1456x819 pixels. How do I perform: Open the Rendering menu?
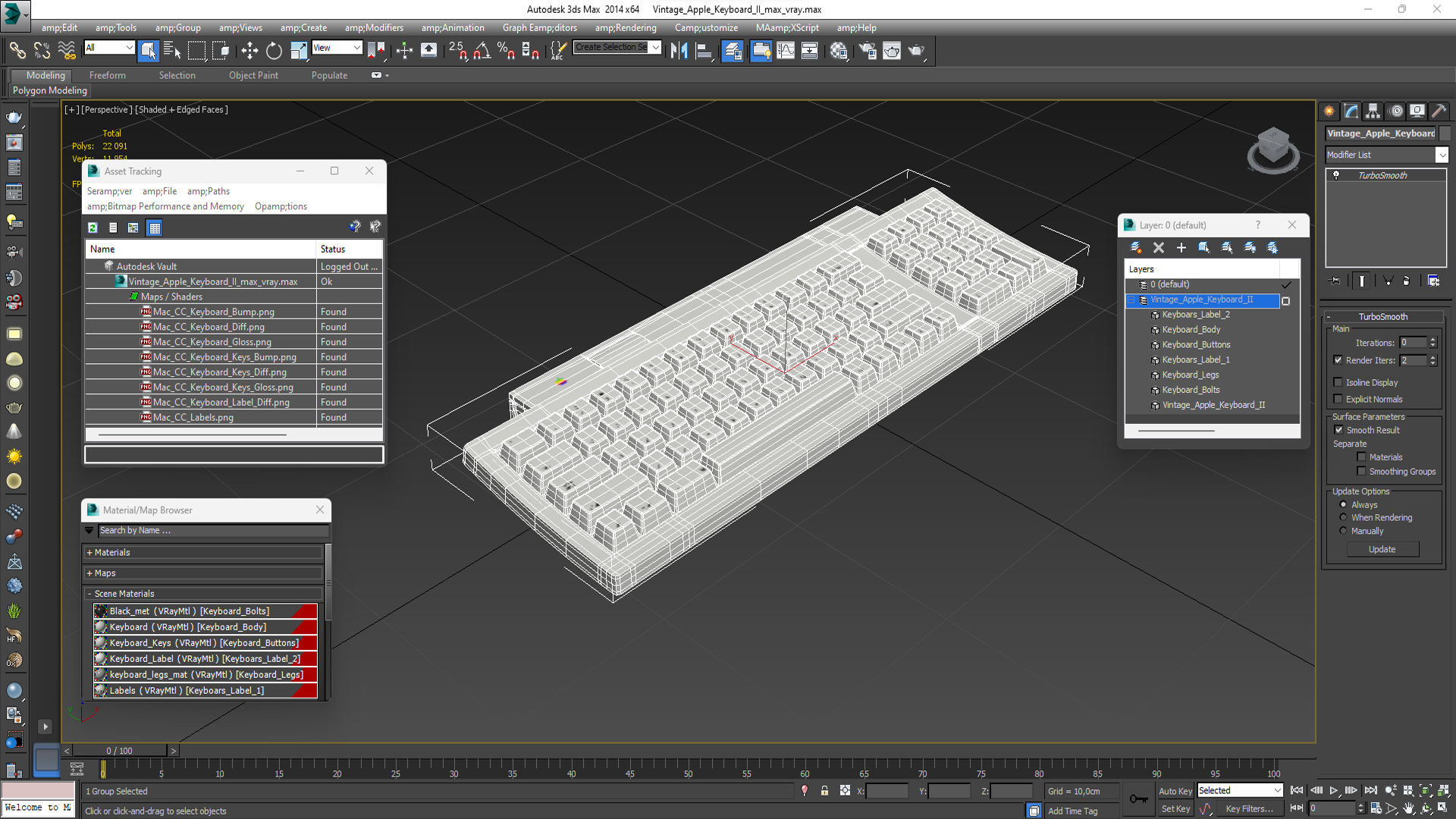pyautogui.click(x=626, y=28)
